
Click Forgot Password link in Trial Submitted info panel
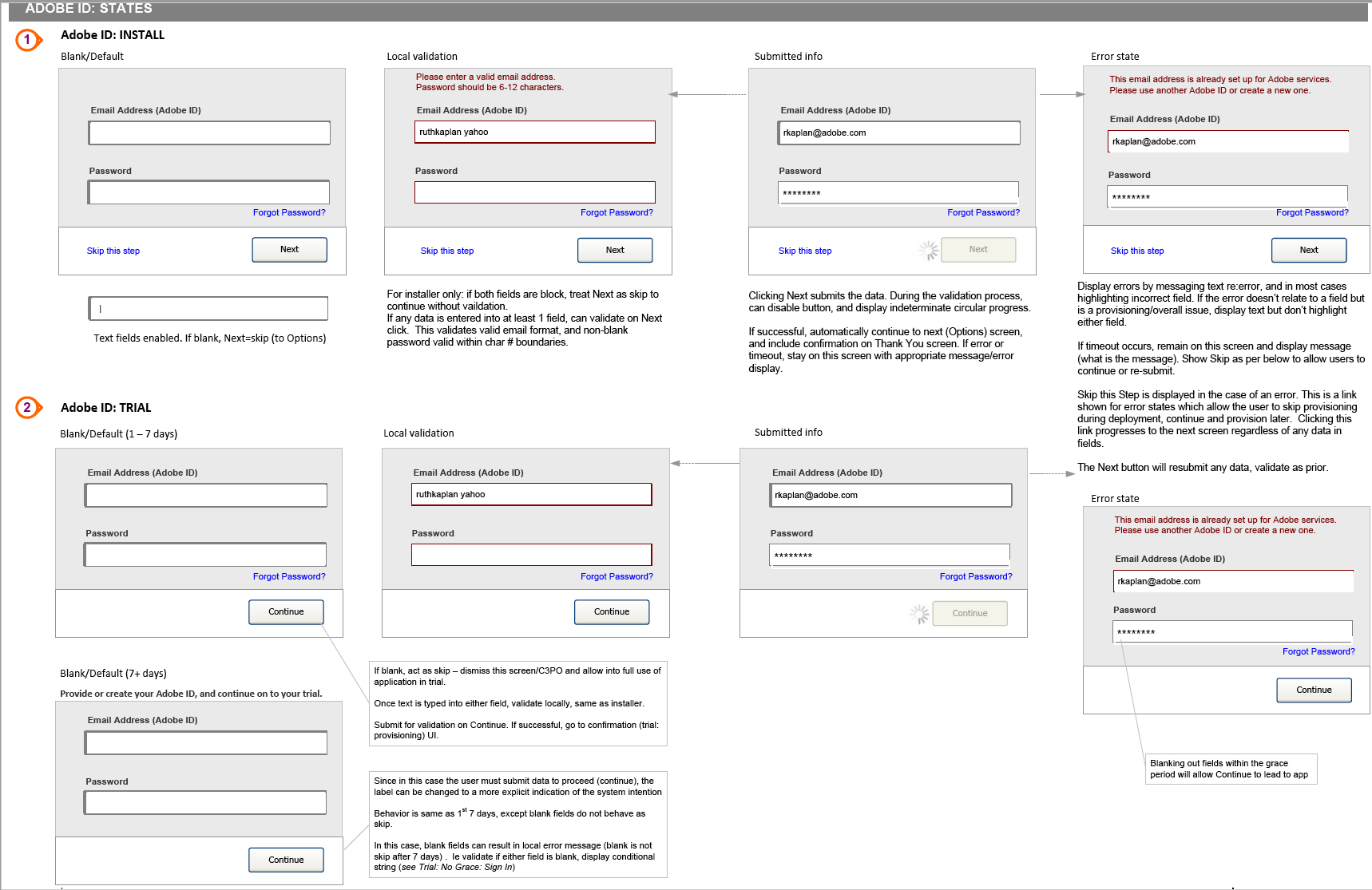pos(976,576)
